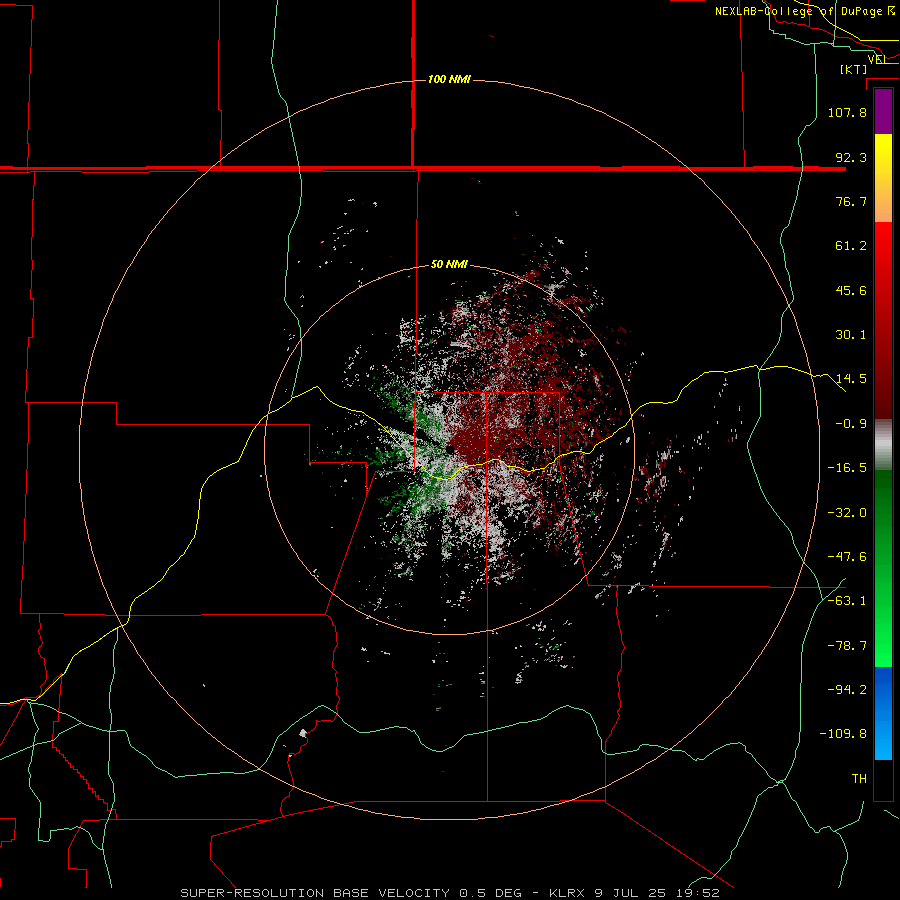Click the Super-Resolution Base Velocity caption

coord(450,893)
